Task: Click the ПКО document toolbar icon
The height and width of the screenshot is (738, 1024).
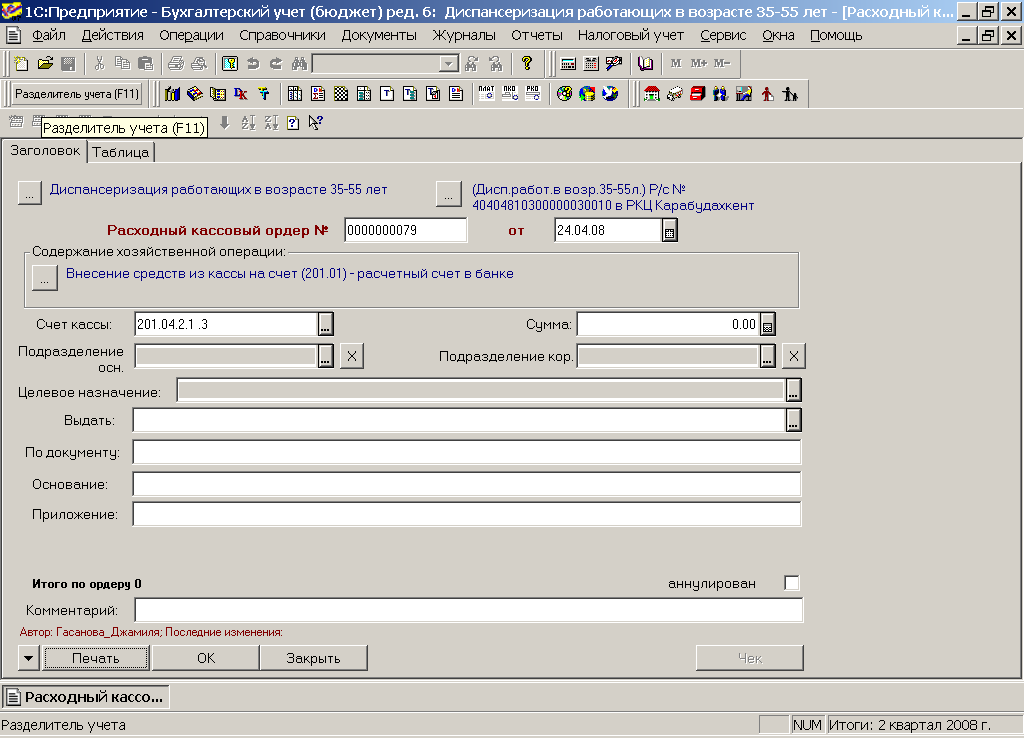Action: pos(510,94)
